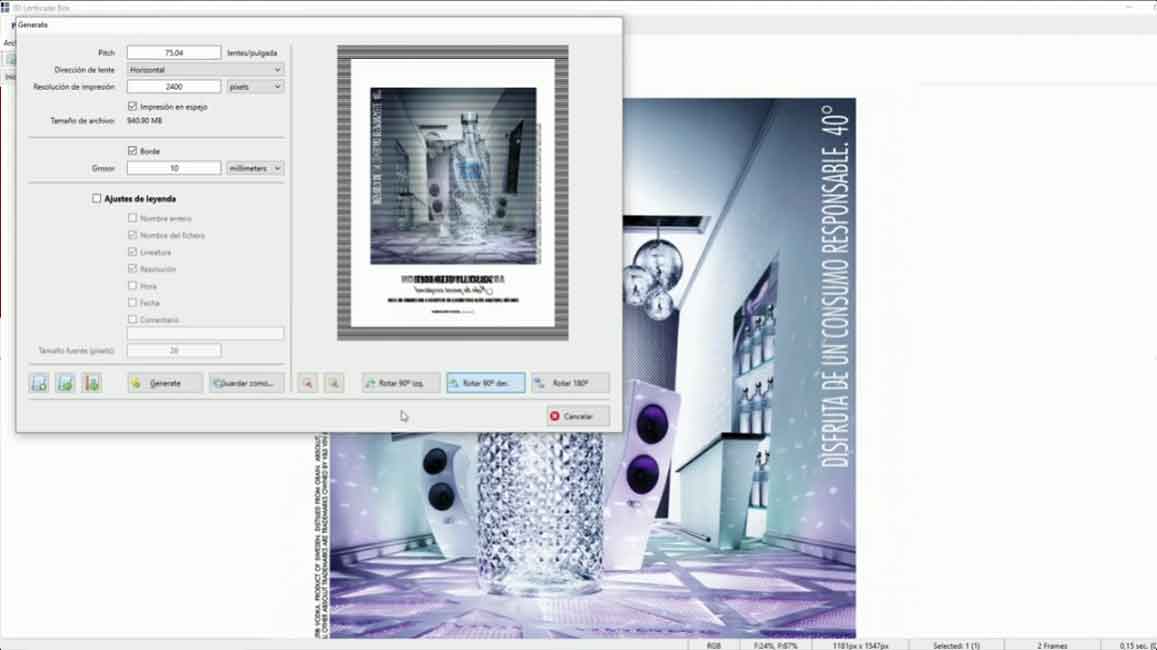Viewport: 1157px width, 650px height.
Task: Click into the Pitch value field
Action: coord(174,53)
